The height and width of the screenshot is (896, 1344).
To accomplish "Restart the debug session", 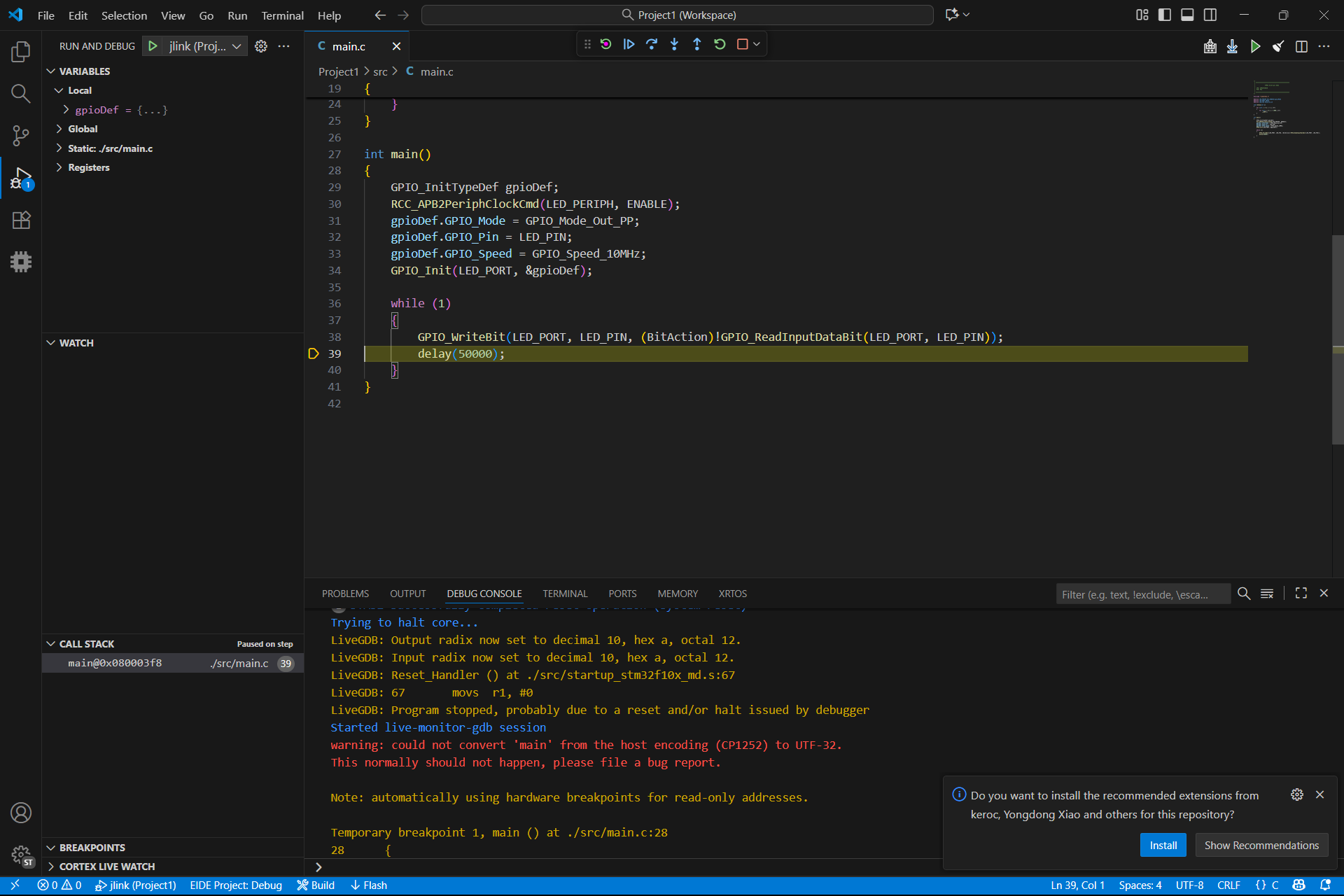I will tap(720, 44).
